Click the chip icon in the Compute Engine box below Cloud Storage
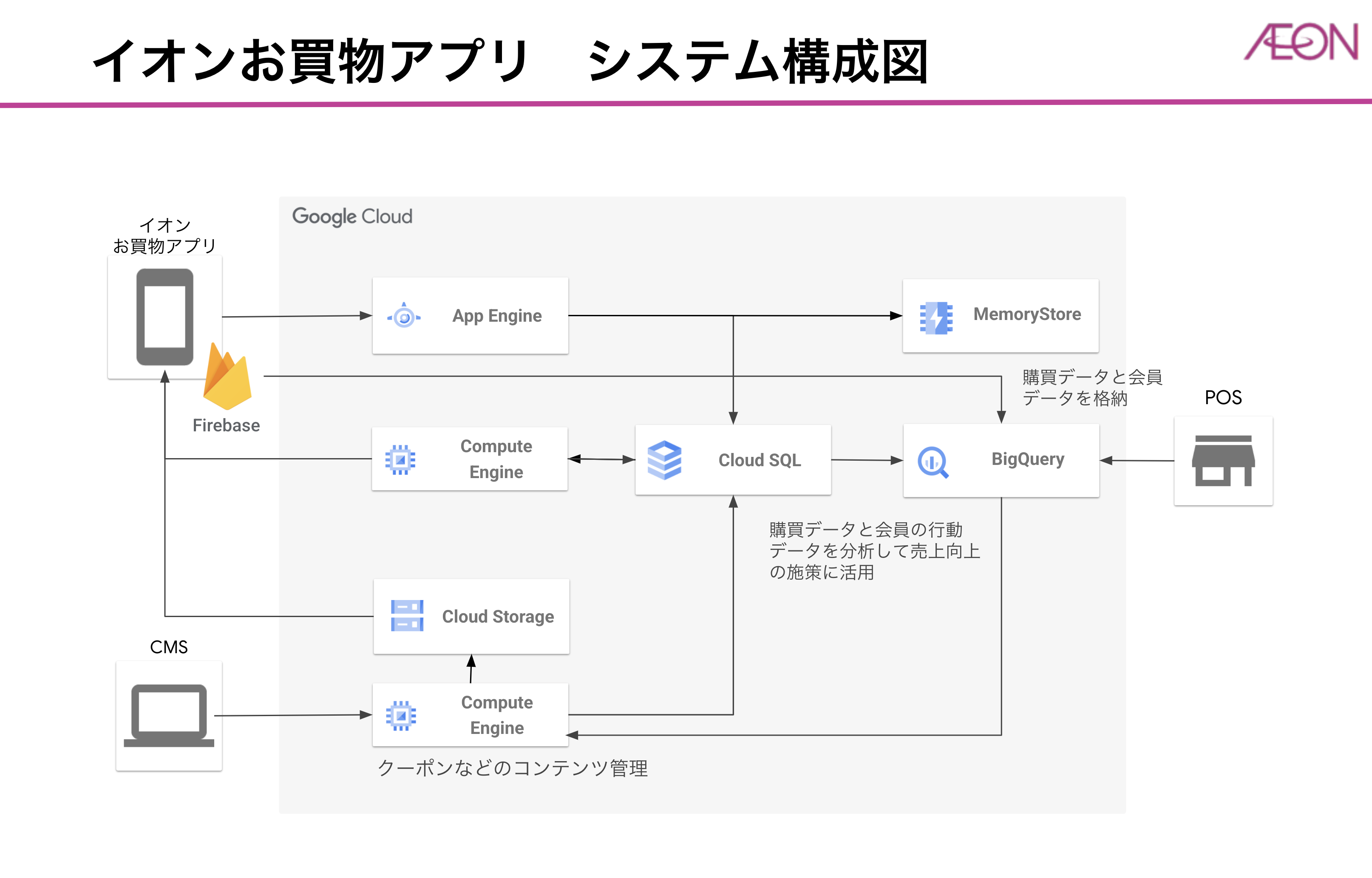The height and width of the screenshot is (878, 1372). (401, 716)
